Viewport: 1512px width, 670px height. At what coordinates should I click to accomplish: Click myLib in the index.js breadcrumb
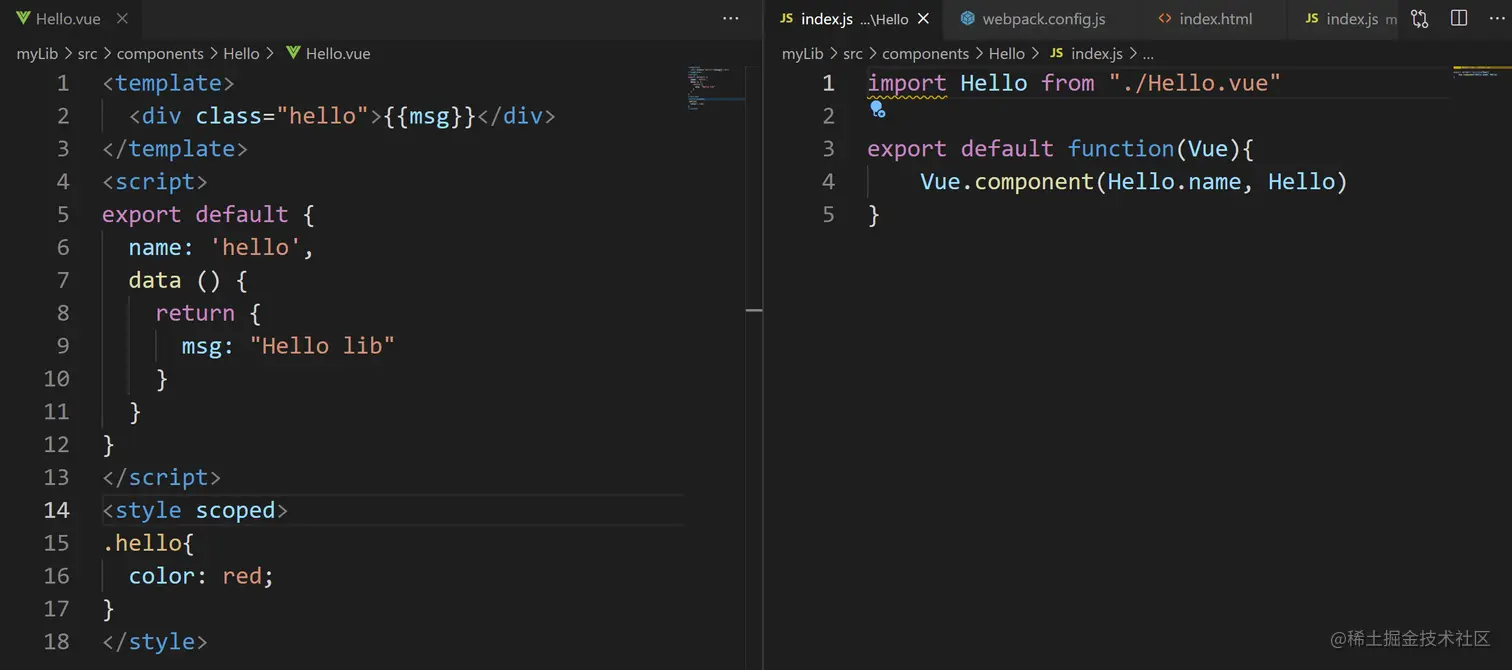coord(802,54)
